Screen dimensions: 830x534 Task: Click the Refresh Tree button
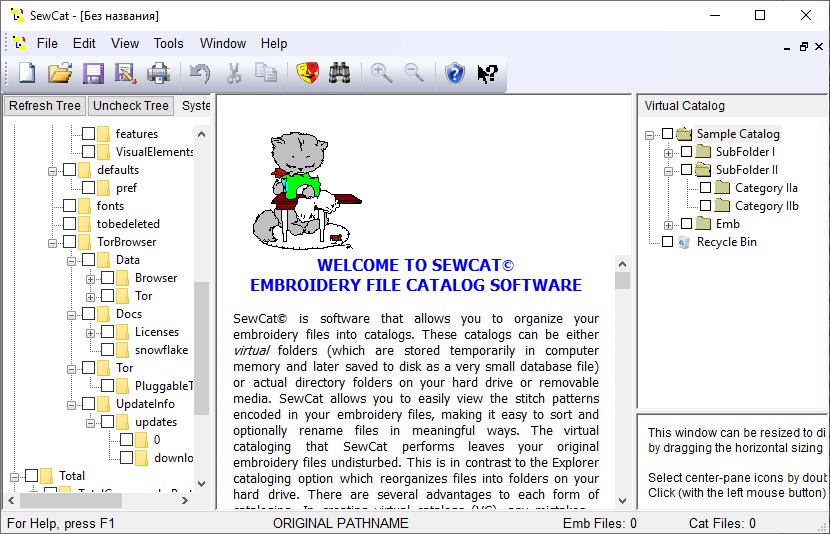pyautogui.click(x=45, y=105)
